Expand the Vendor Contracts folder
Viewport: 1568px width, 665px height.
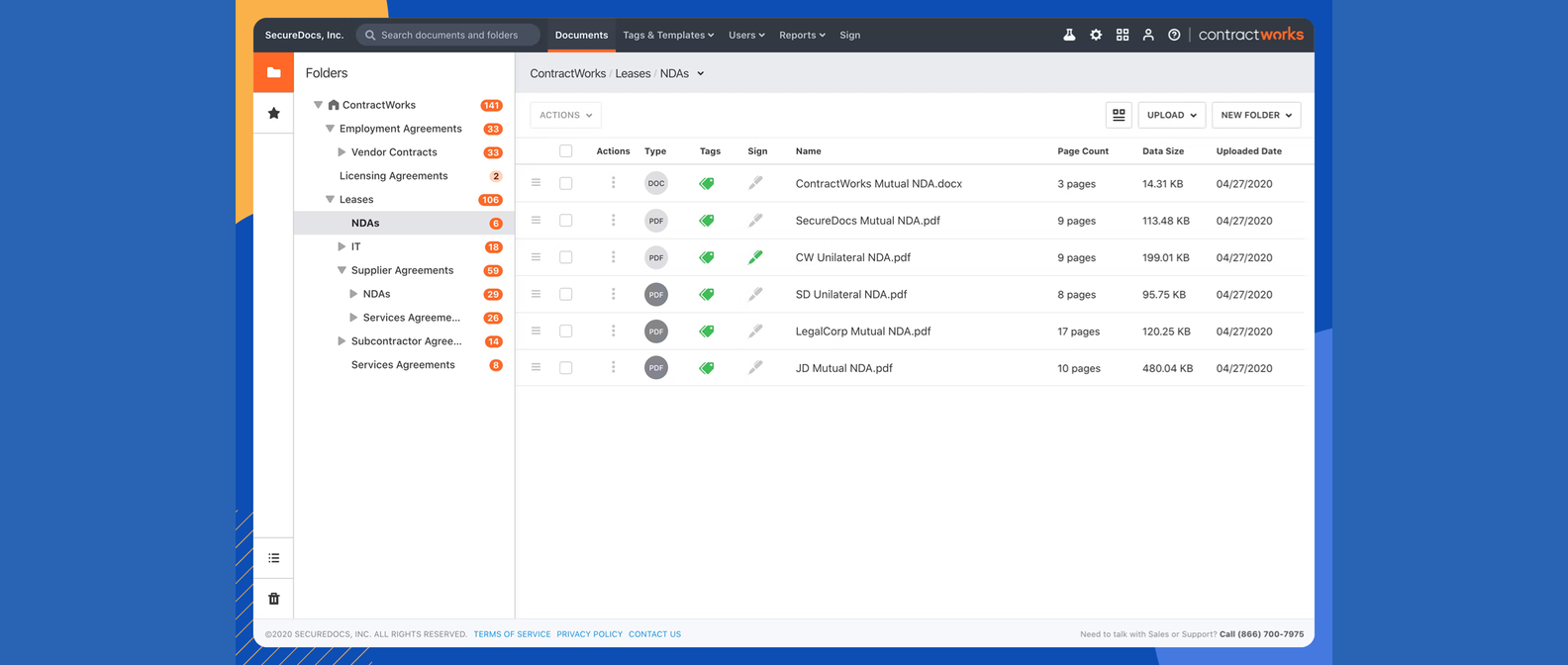point(342,152)
